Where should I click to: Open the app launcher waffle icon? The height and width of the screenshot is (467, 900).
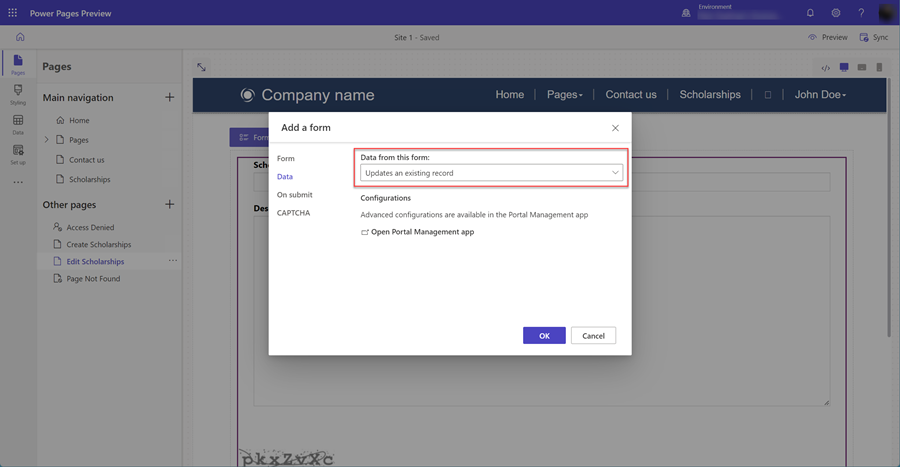point(13,13)
